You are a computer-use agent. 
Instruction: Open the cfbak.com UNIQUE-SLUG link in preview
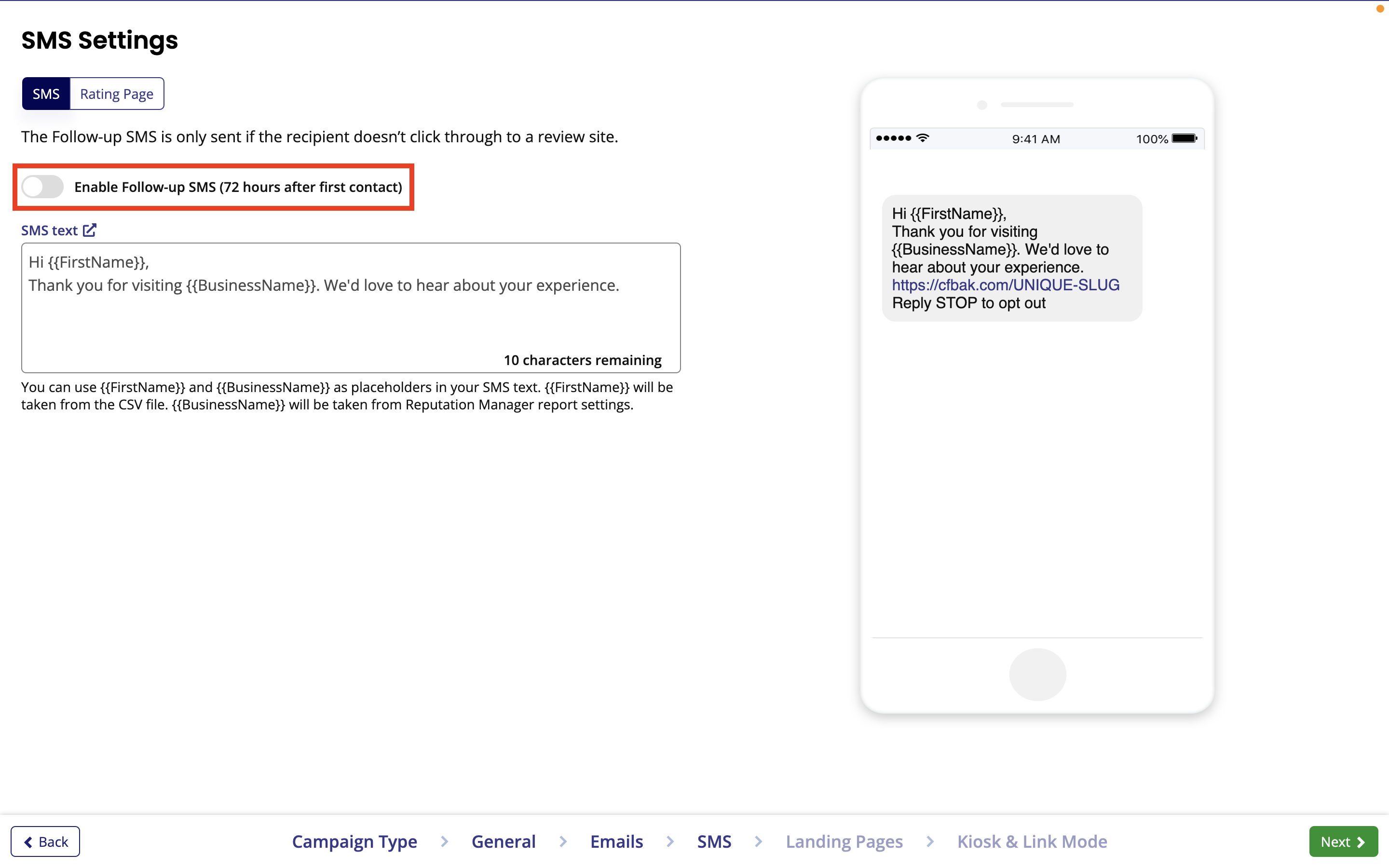tap(1006, 285)
